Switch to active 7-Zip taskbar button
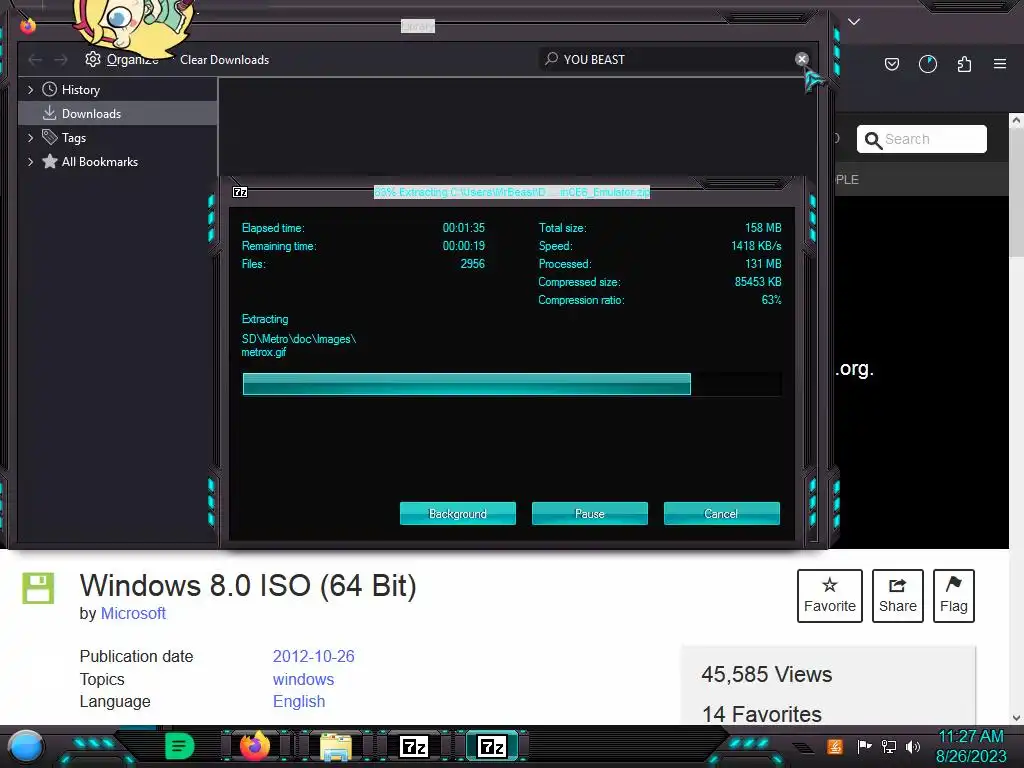This screenshot has height=768, width=1024. pyautogui.click(x=492, y=746)
